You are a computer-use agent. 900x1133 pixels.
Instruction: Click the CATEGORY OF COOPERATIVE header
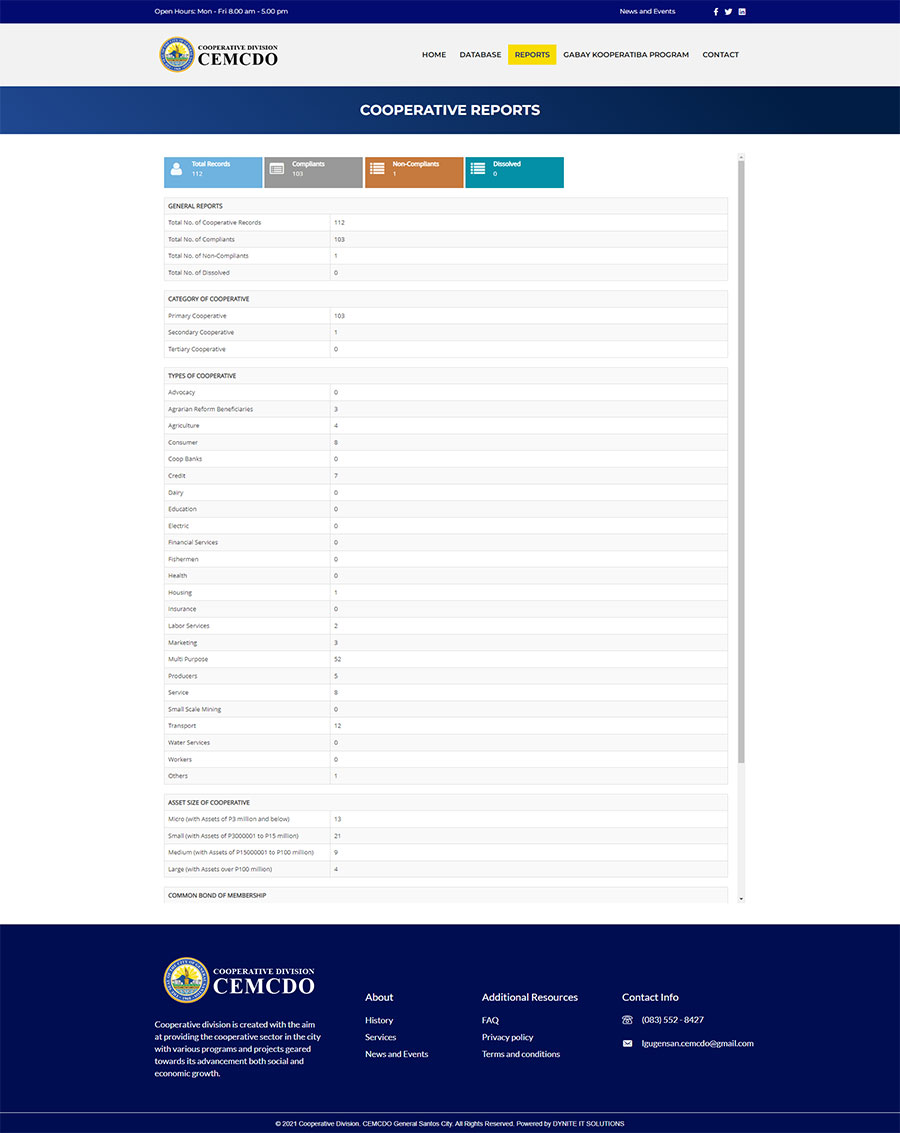coord(446,299)
